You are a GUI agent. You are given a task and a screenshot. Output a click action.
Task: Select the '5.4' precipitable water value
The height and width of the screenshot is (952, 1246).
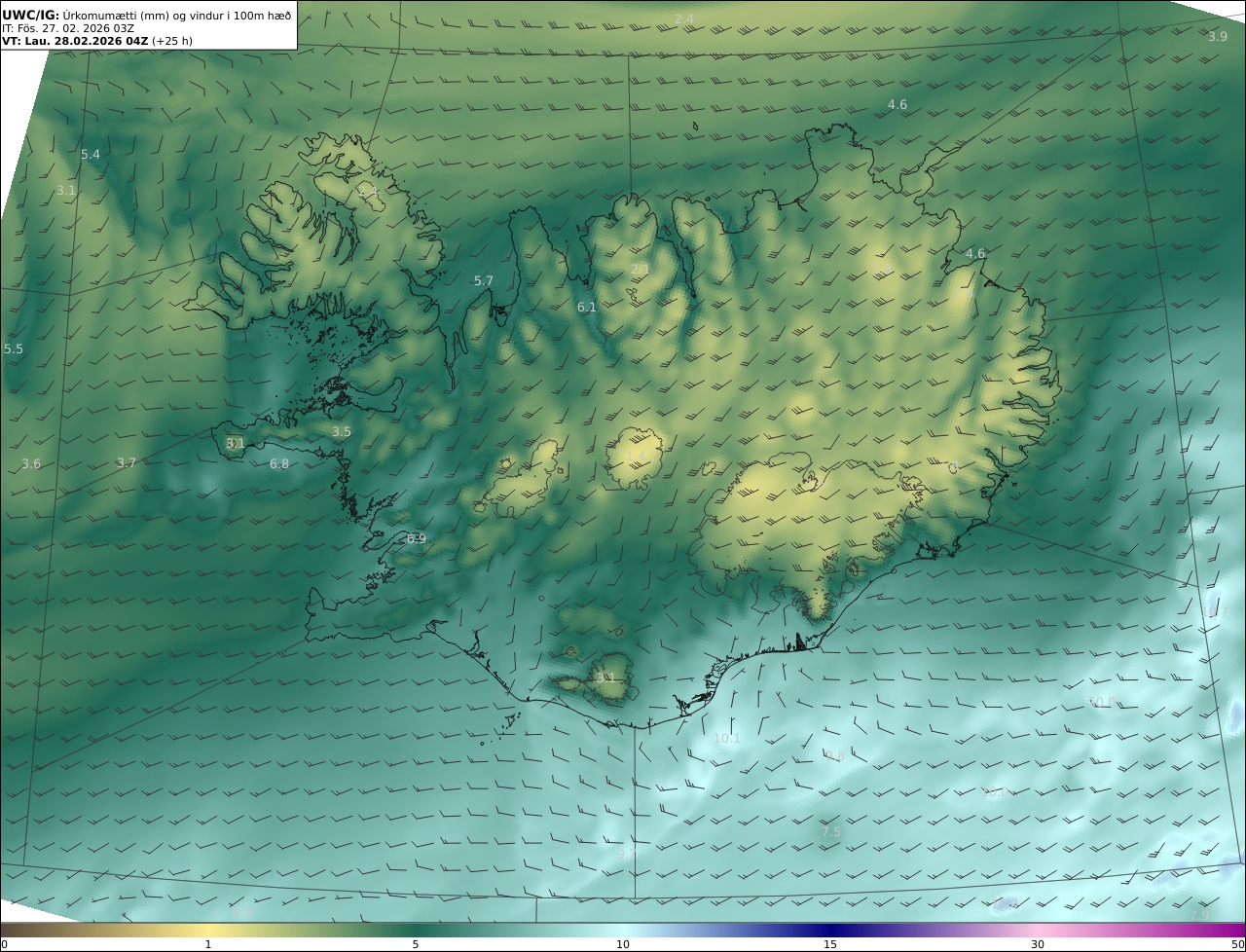point(91,154)
